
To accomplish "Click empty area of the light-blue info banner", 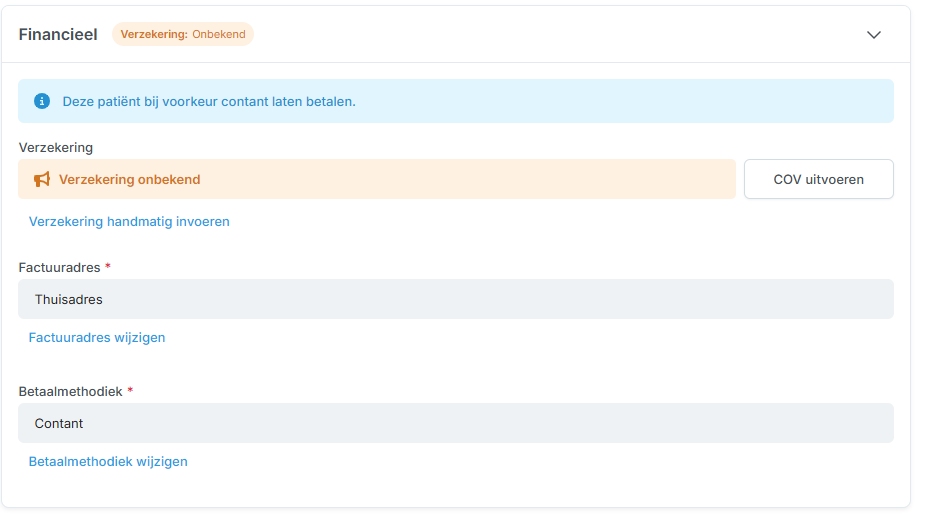I will pyautogui.click(x=620, y=101).
